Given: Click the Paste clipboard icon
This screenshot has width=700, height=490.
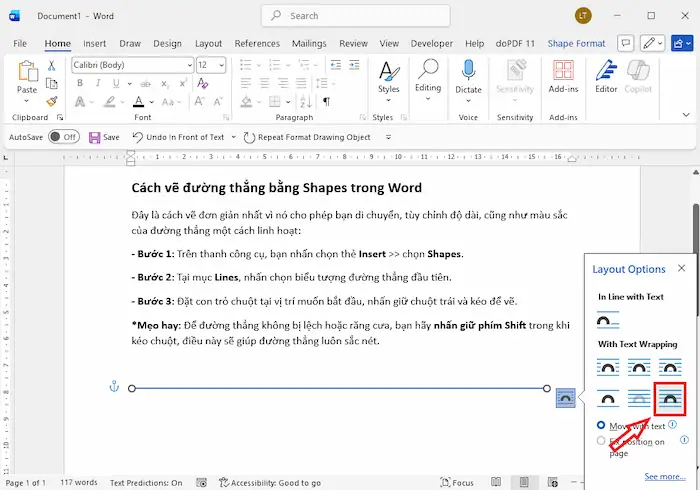Looking at the screenshot, I should click(x=27, y=78).
